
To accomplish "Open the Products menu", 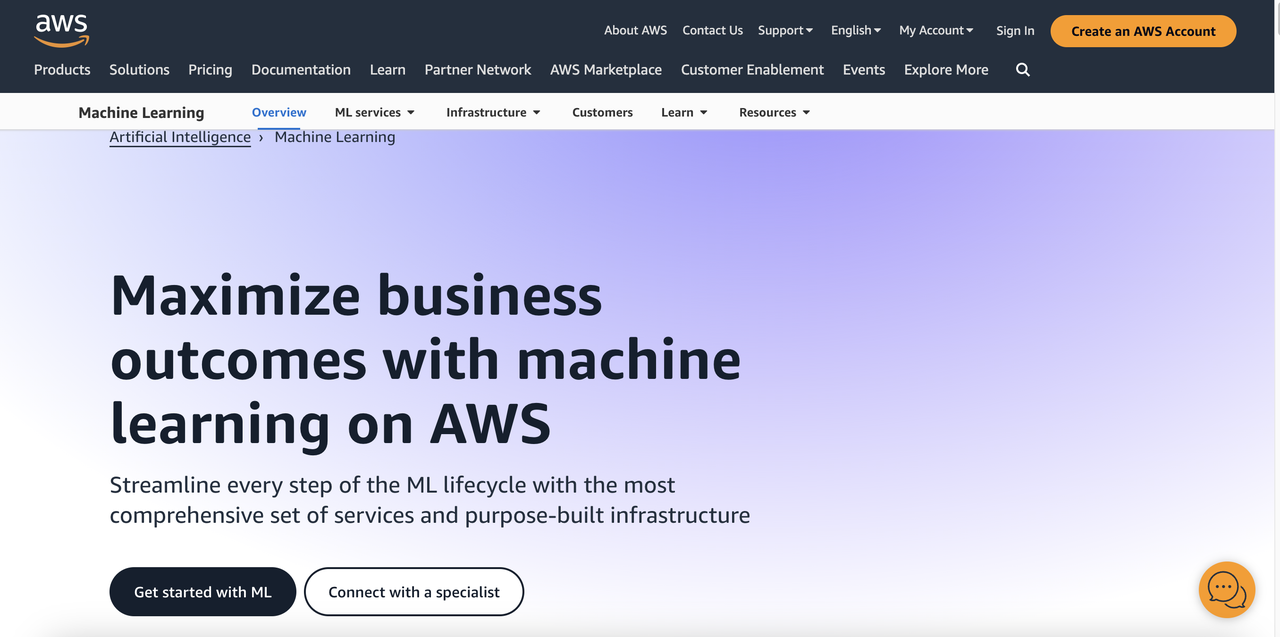I will tap(62, 70).
